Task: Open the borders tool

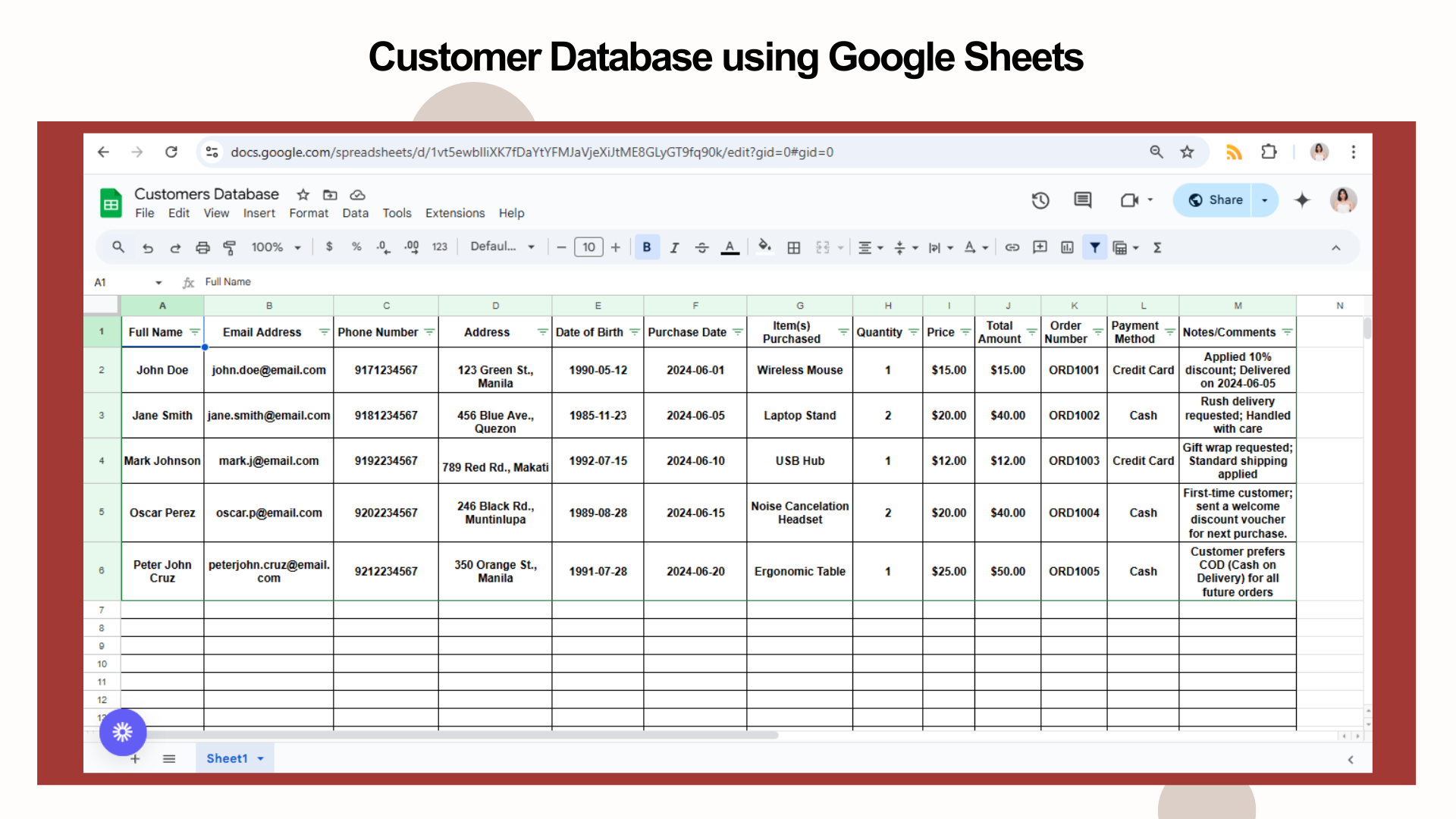Action: [793, 247]
